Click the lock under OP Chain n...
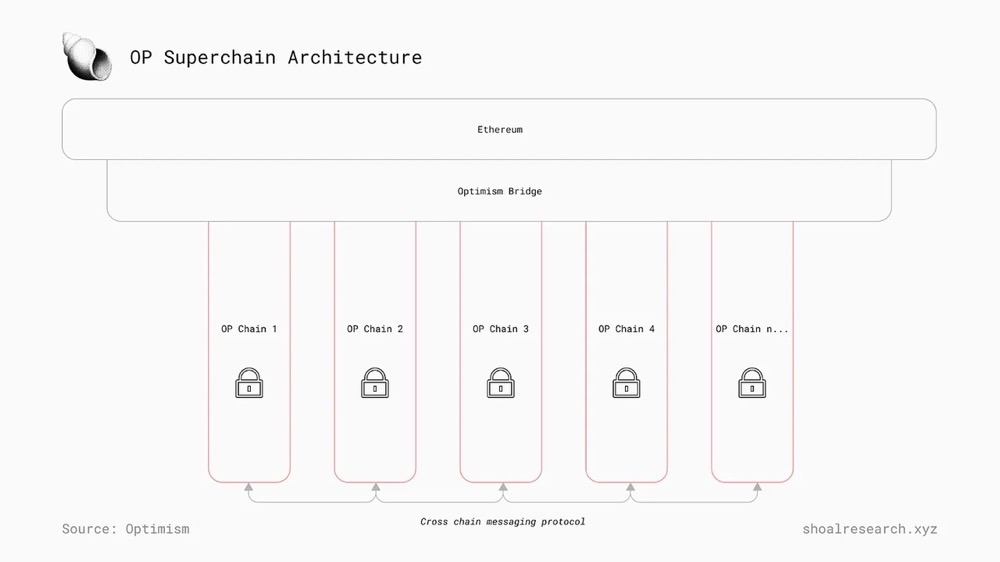Image resolution: width=1000 pixels, height=562 pixels. point(752,383)
